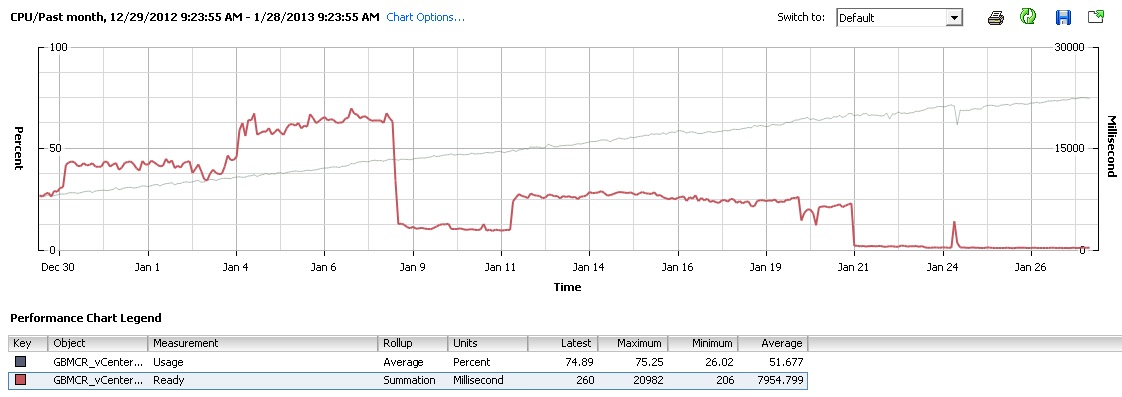1122x397 pixels.
Task: Sort by the Units column header
Action: [487, 343]
